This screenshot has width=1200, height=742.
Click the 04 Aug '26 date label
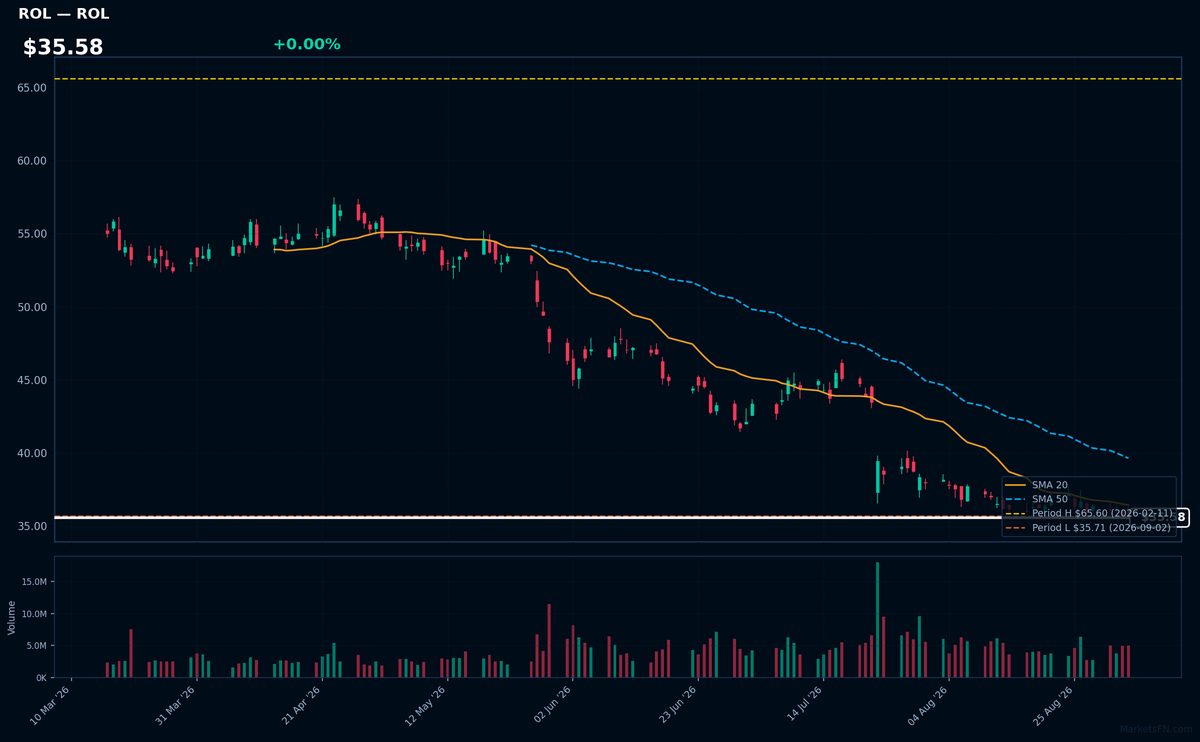[926, 705]
